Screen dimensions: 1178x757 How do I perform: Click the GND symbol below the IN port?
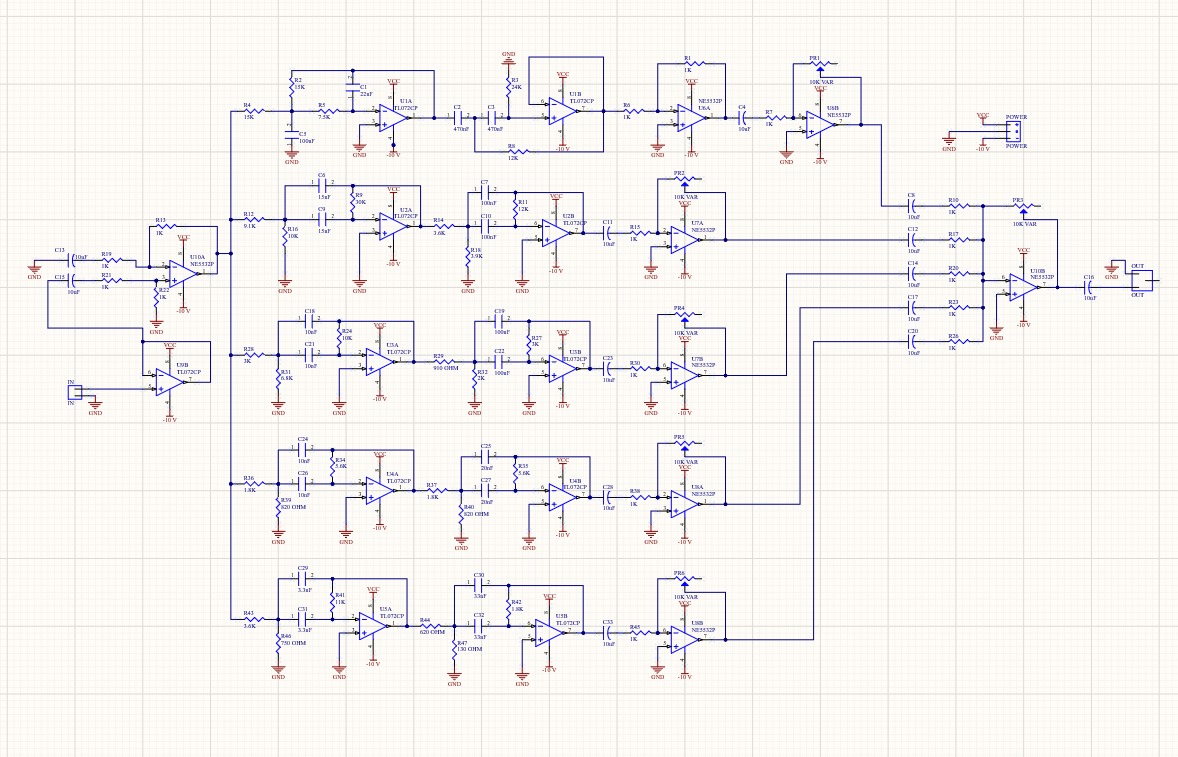[97, 405]
